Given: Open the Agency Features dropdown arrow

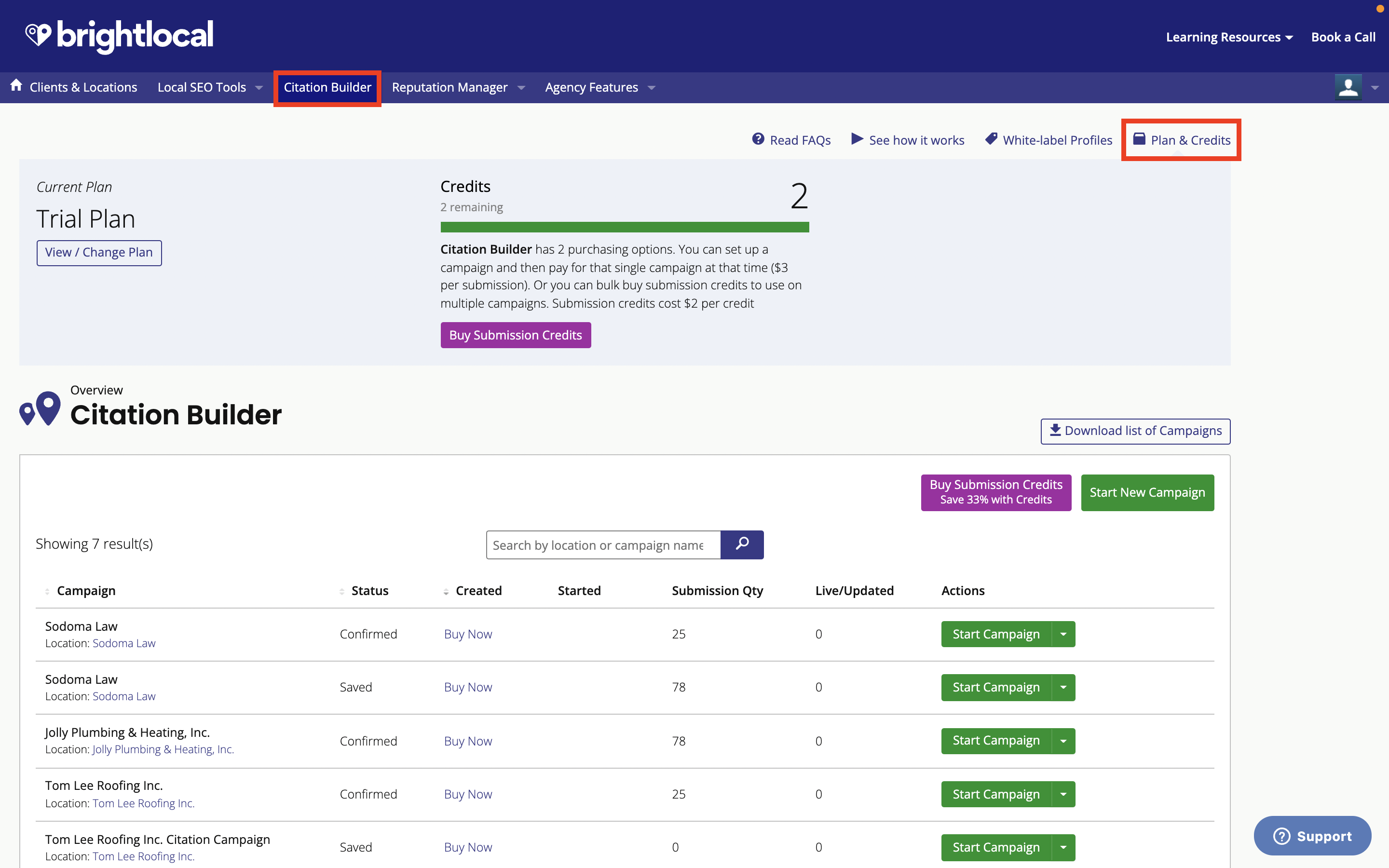Looking at the screenshot, I should click(x=652, y=88).
